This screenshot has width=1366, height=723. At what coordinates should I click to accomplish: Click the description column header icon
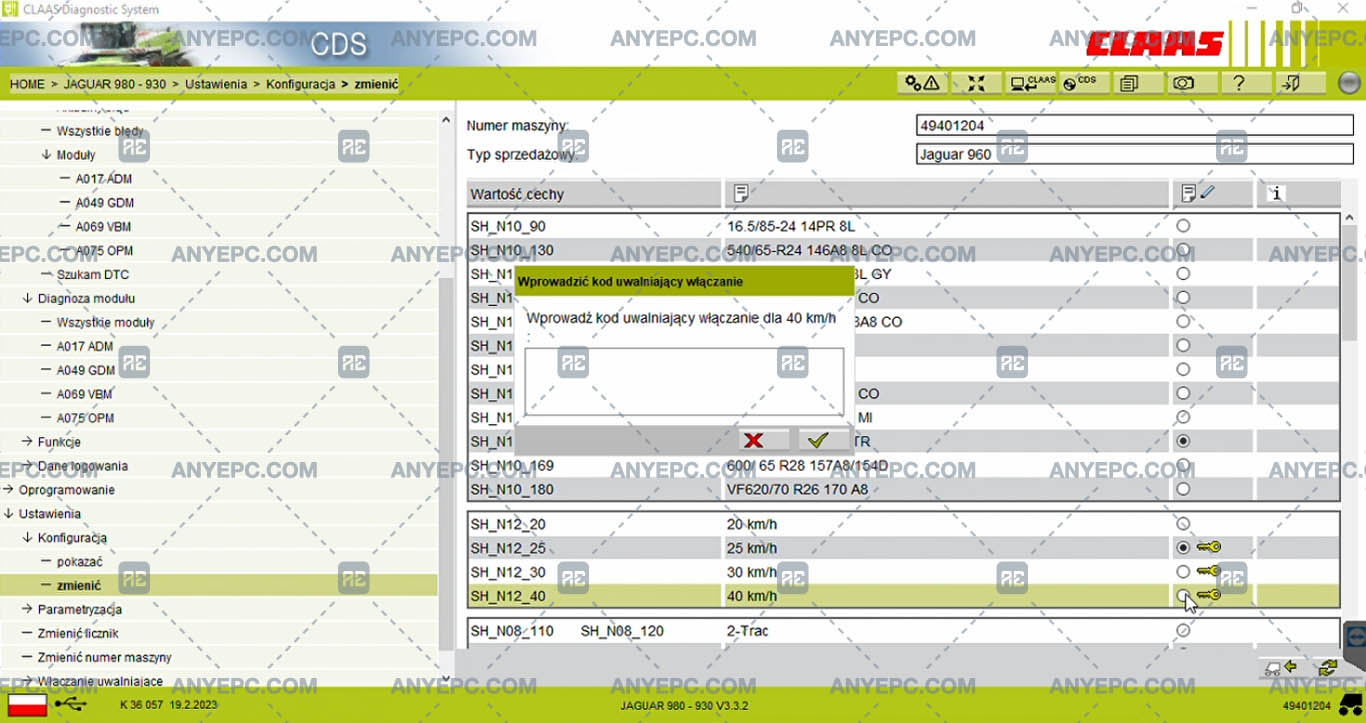[741, 193]
